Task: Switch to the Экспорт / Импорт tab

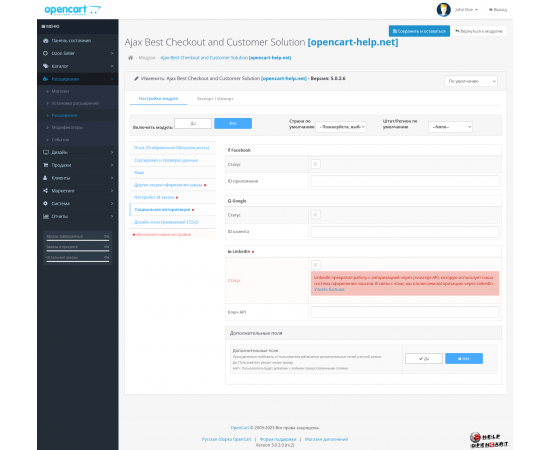Action: (215, 99)
